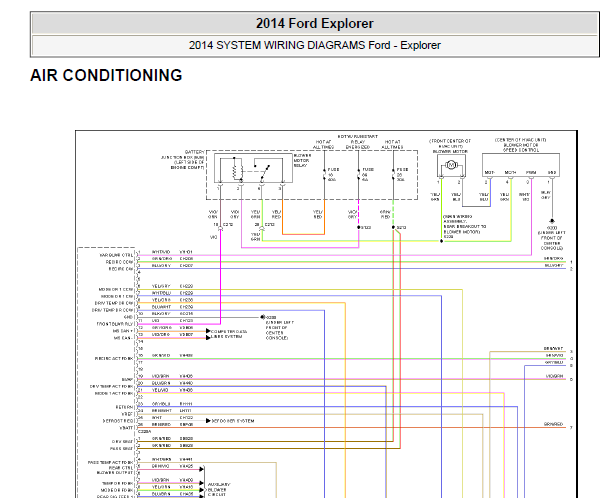Click the 'FRONT BLWR RLY' pin label

point(115,324)
